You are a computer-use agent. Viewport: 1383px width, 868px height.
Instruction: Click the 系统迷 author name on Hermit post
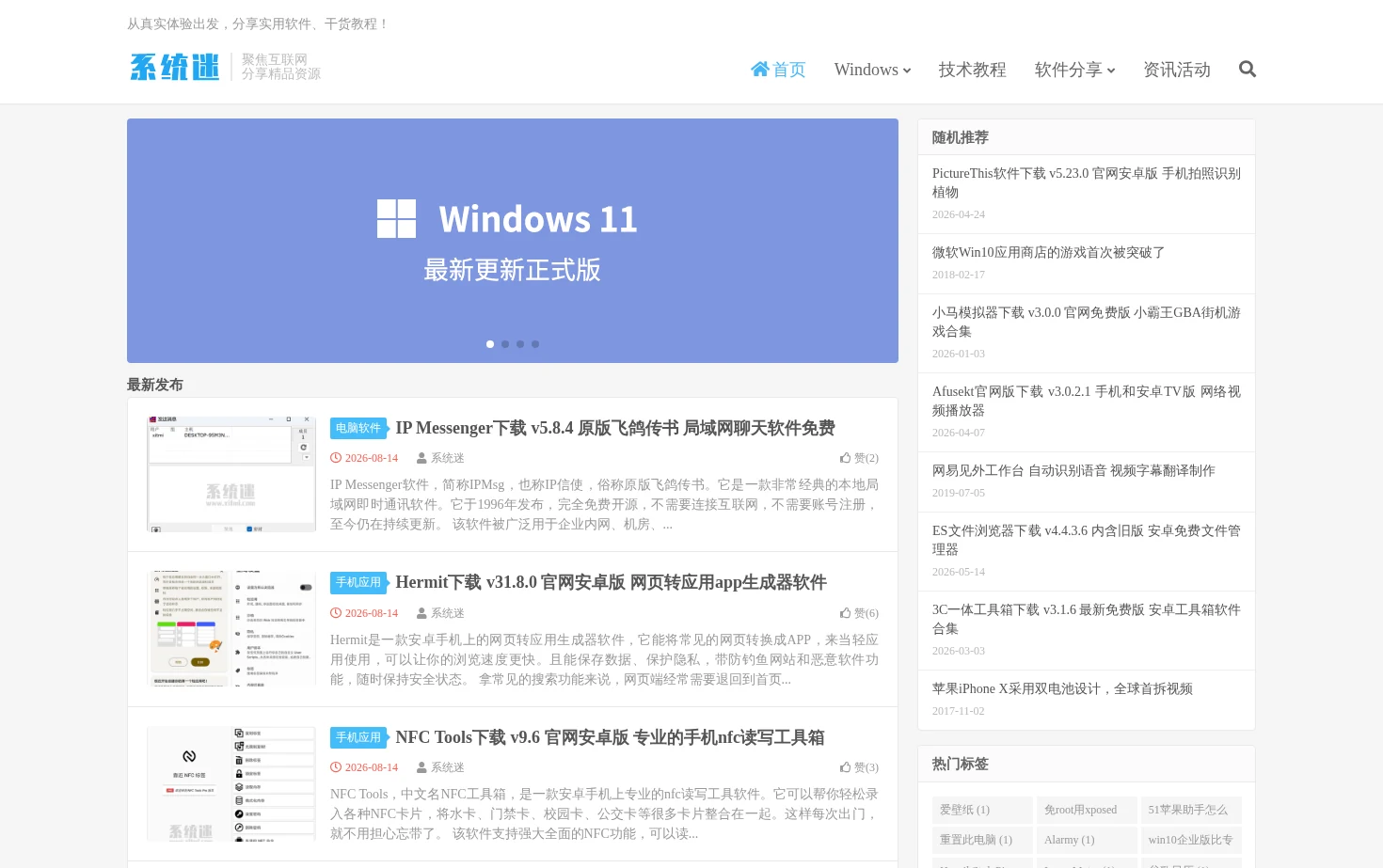click(448, 613)
